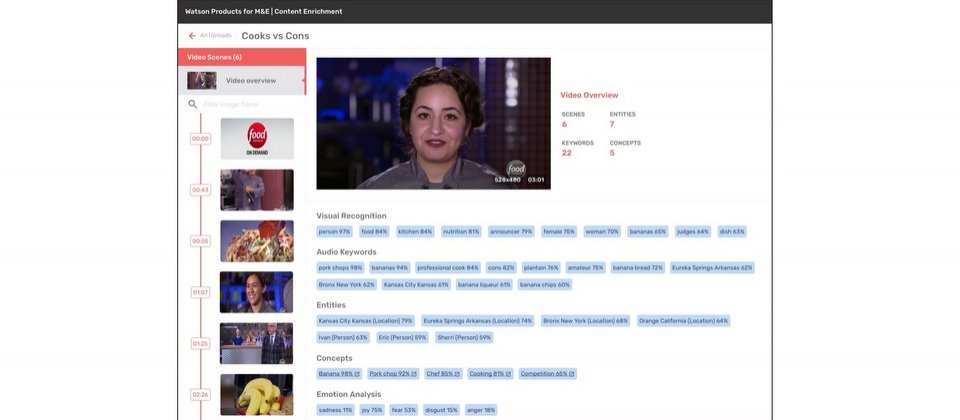Go back via All Uploads link

point(216,36)
